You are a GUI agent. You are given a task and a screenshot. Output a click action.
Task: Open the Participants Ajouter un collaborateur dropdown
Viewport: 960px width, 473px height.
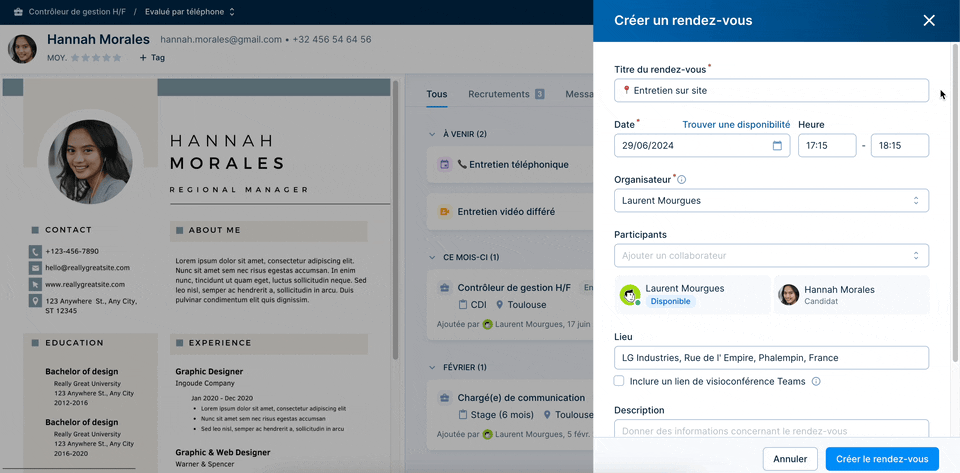click(x=771, y=256)
